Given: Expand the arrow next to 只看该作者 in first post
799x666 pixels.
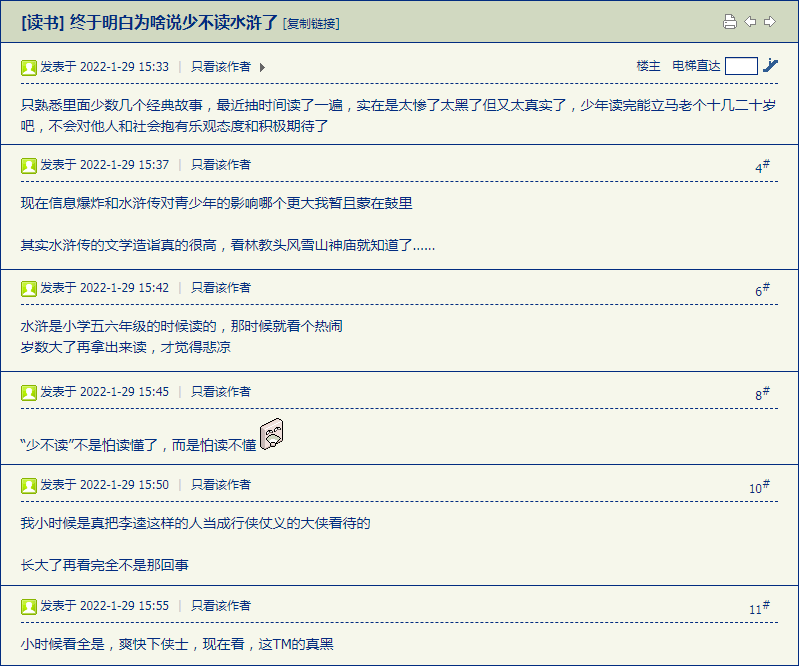Looking at the screenshot, I should [x=262, y=67].
